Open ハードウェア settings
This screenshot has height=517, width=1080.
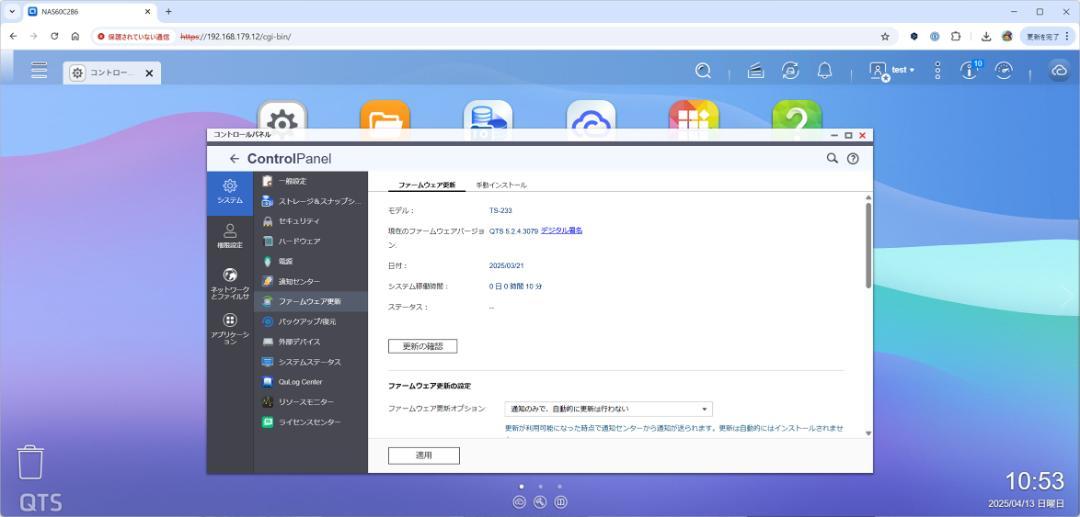tap(311, 242)
